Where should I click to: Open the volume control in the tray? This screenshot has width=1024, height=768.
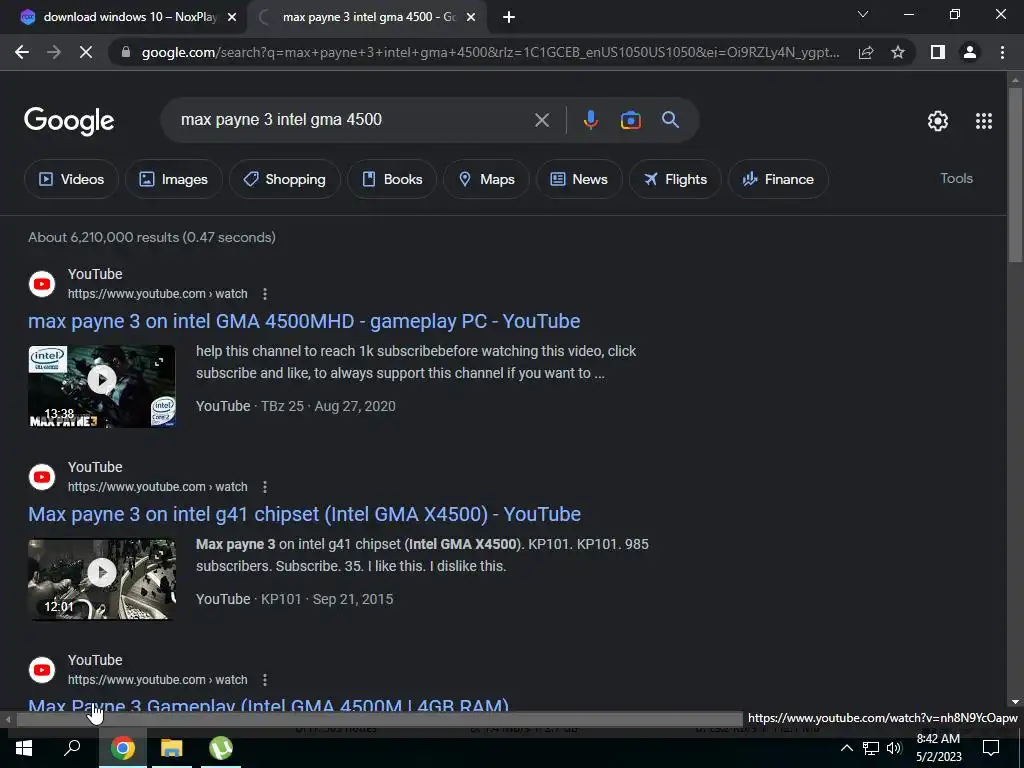tap(894, 748)
